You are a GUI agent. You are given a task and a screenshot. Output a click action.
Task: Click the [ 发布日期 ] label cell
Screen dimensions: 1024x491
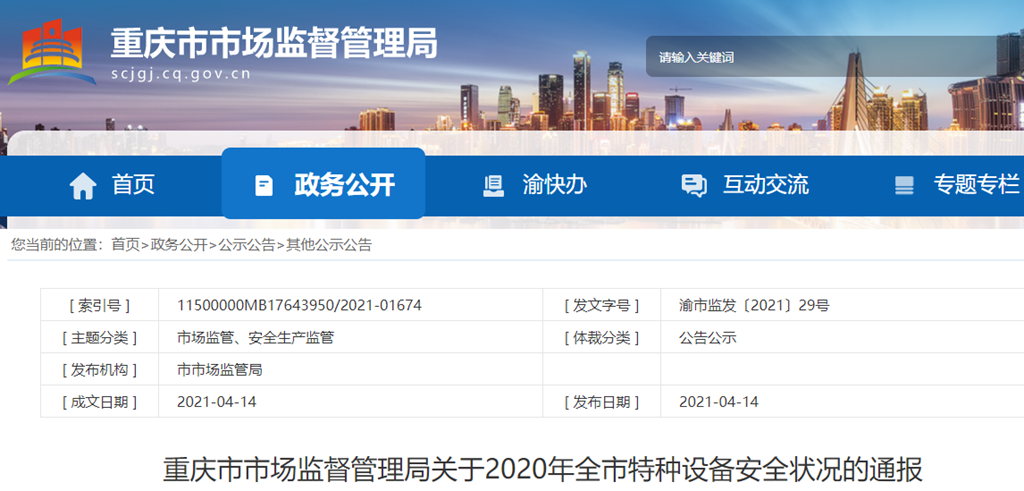[601, 402]
